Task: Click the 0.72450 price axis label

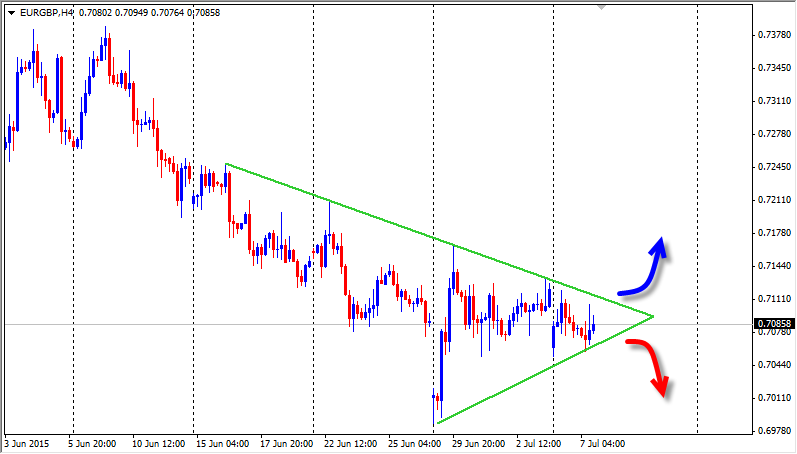Action: point(775,167)
